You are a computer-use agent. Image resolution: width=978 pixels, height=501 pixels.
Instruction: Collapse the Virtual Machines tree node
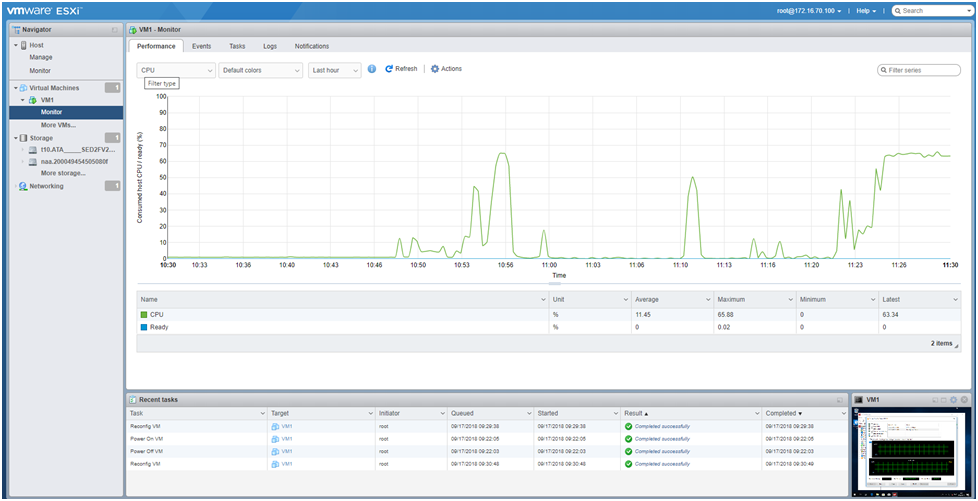[x=16, y=88]
